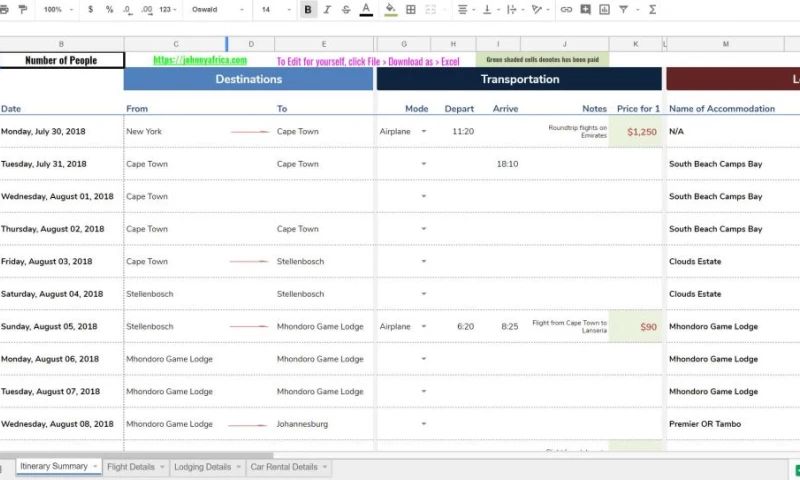Toggle Bold formatting

(308, 9)
